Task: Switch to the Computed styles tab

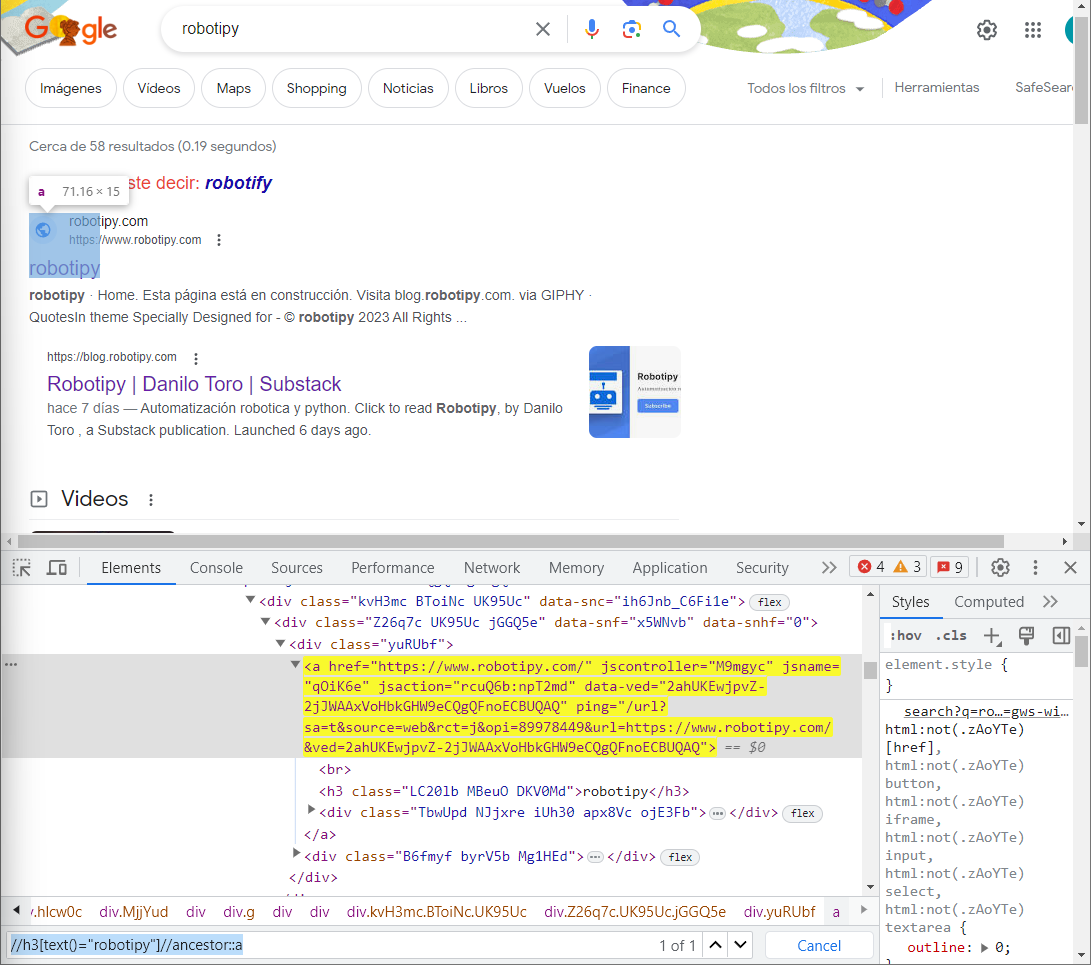Action: [988, 601]
